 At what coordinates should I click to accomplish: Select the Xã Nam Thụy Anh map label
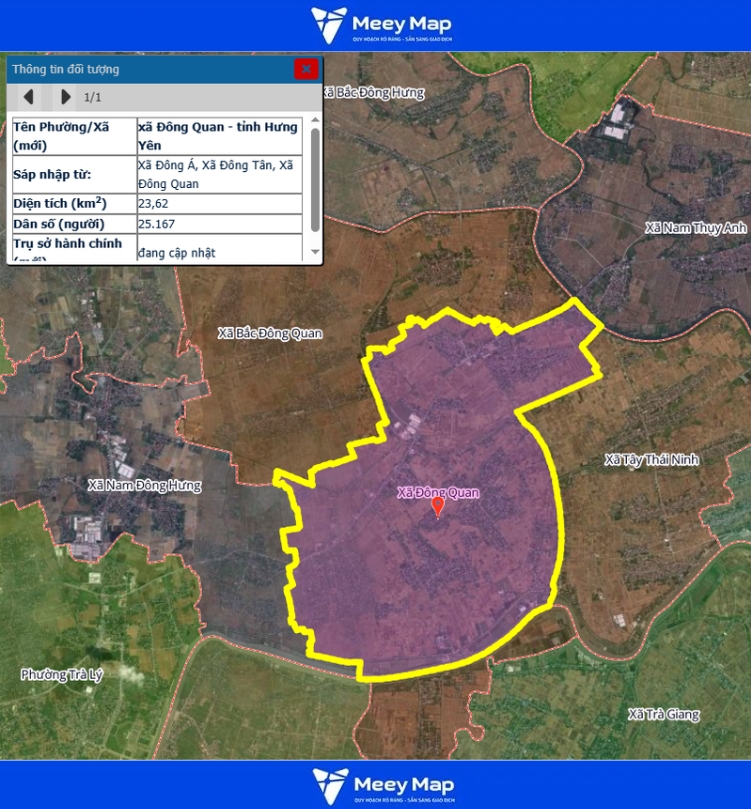point(696,229)
